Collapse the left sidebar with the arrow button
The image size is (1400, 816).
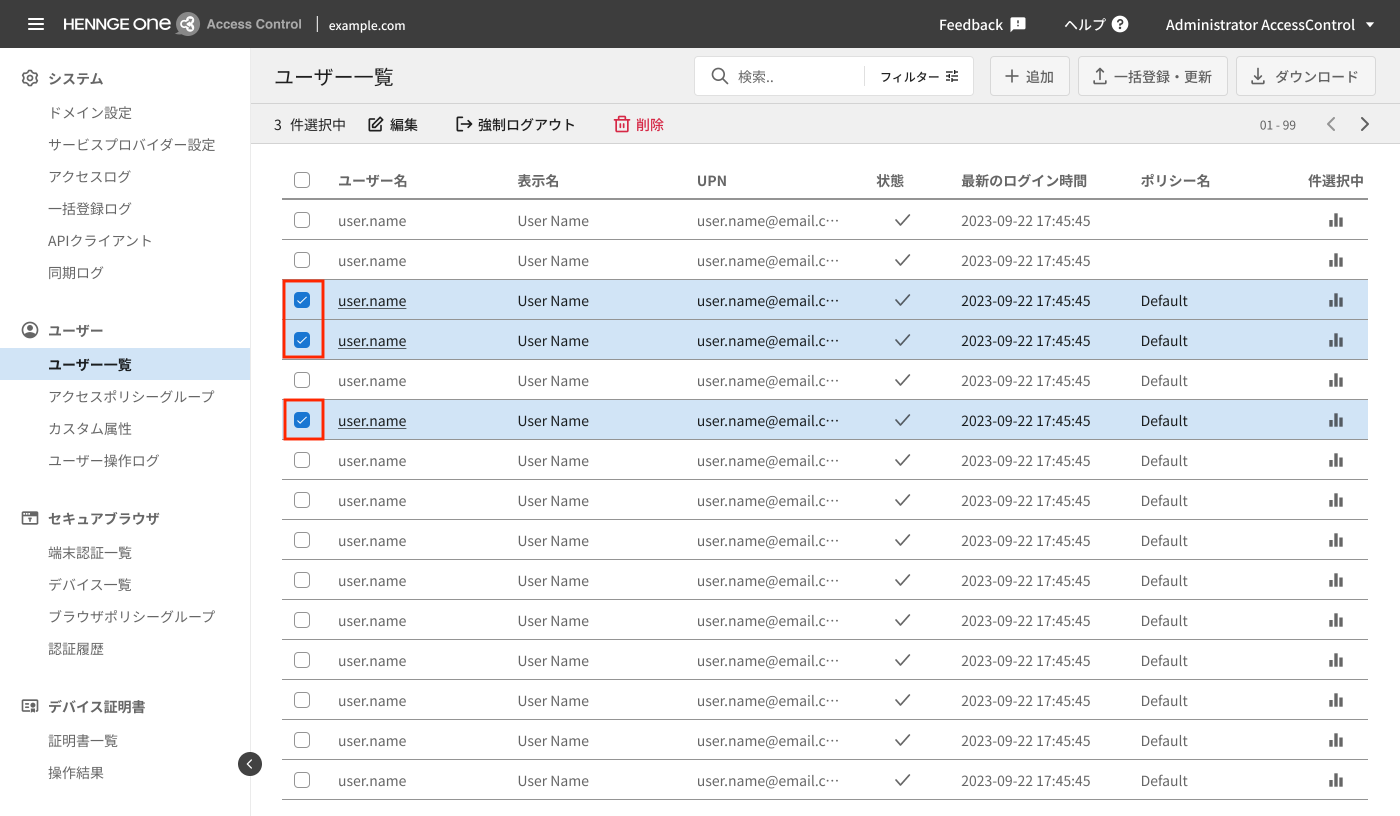[x=249, y=764]
